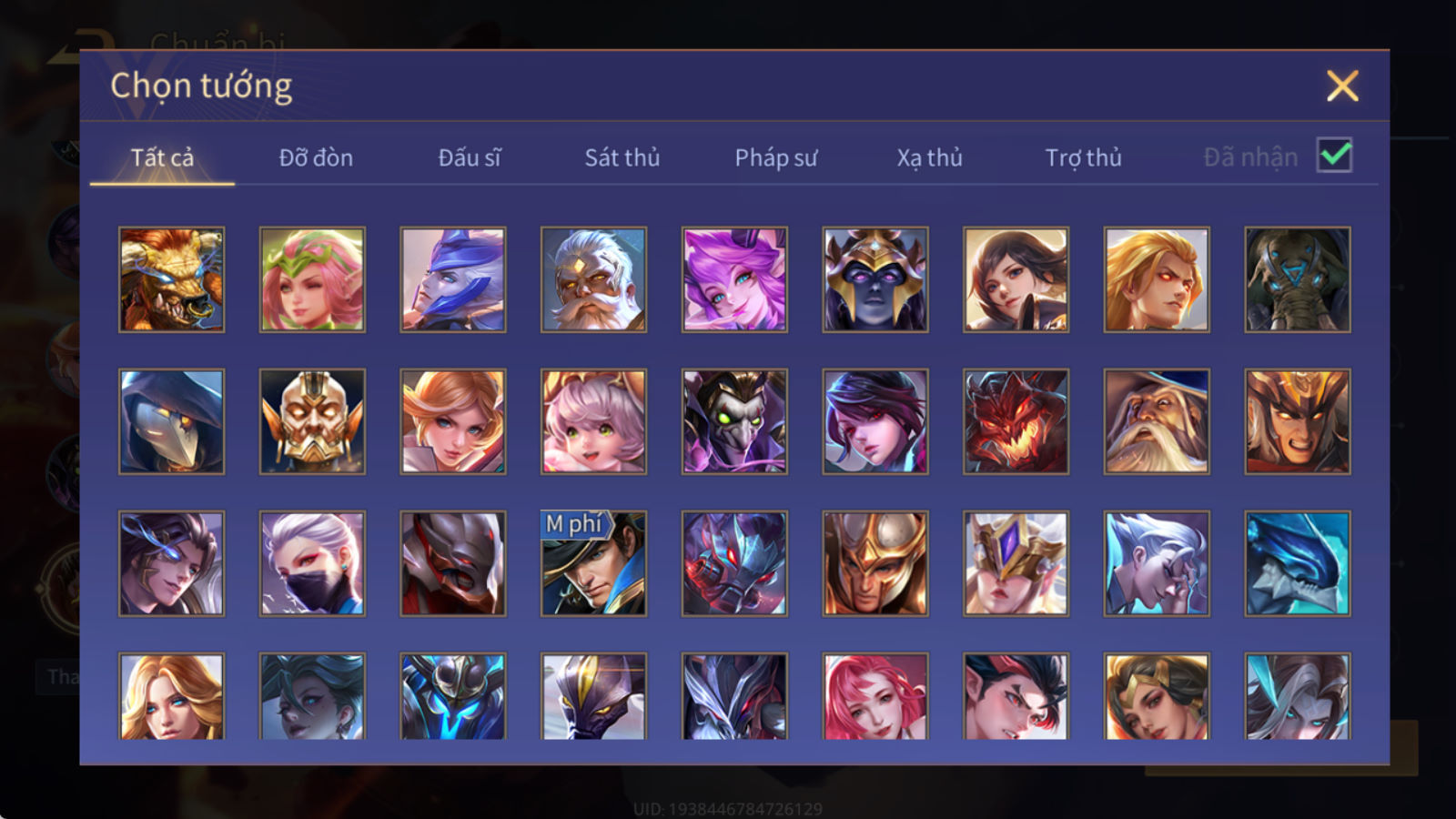Select the hero marked 'M phí'
Screen dimensions: 1456x819
coord(593,563)
